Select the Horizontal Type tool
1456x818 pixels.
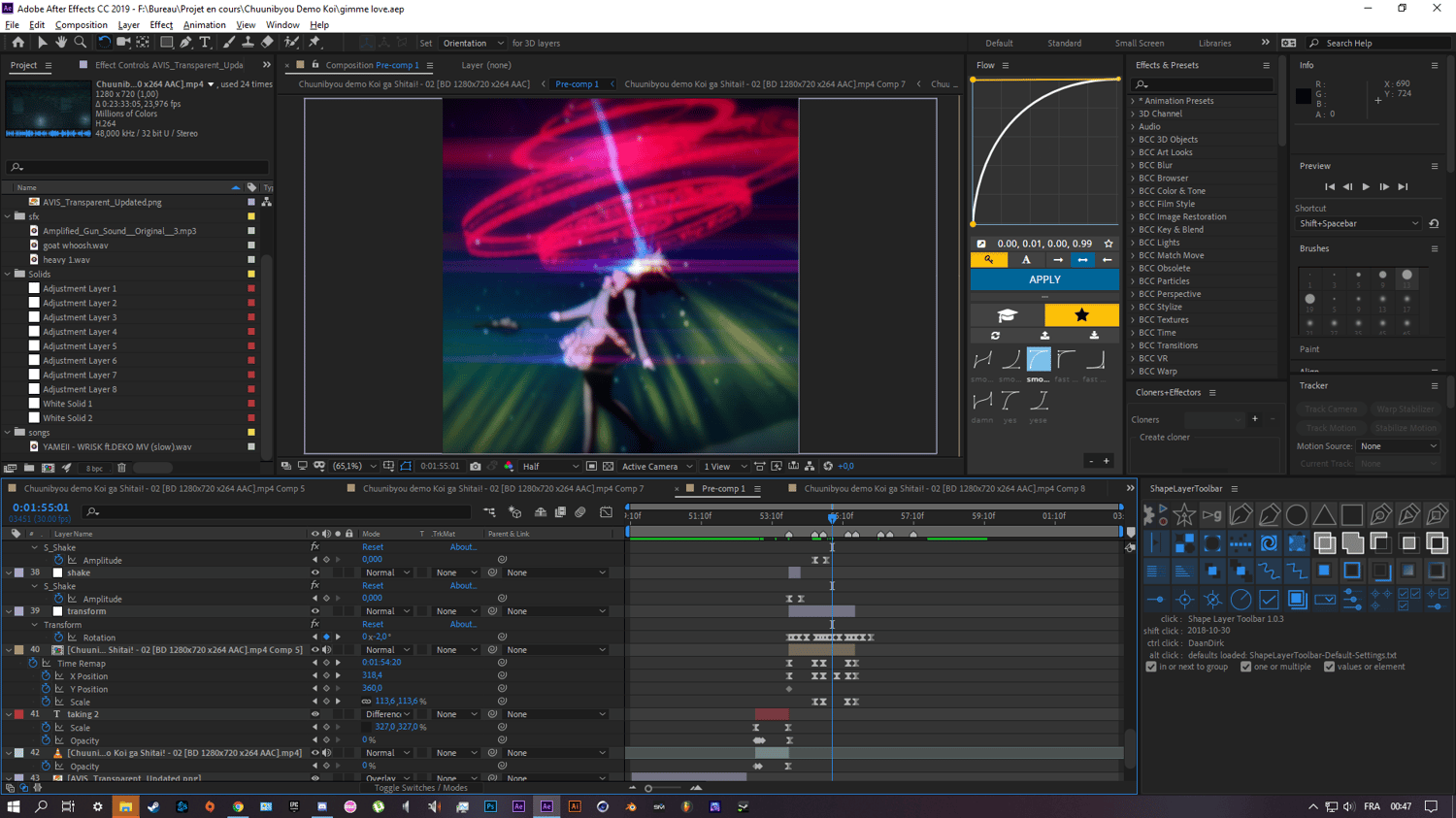[205, 43]
